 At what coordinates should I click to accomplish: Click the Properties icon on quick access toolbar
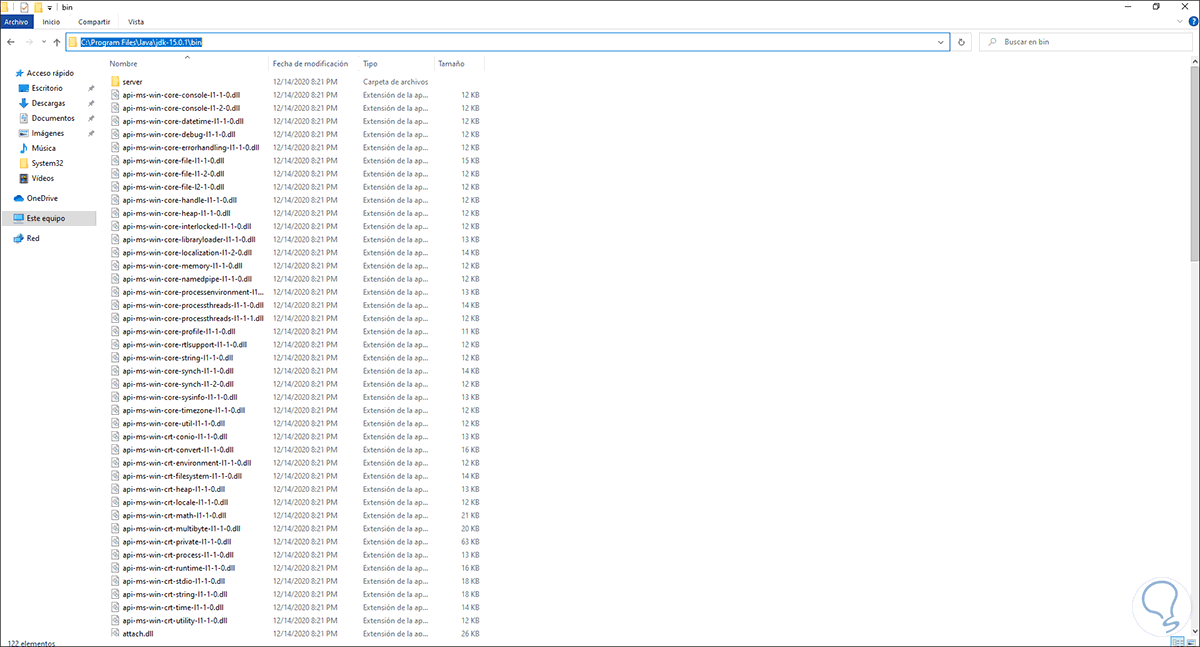[x=23, y=7]
